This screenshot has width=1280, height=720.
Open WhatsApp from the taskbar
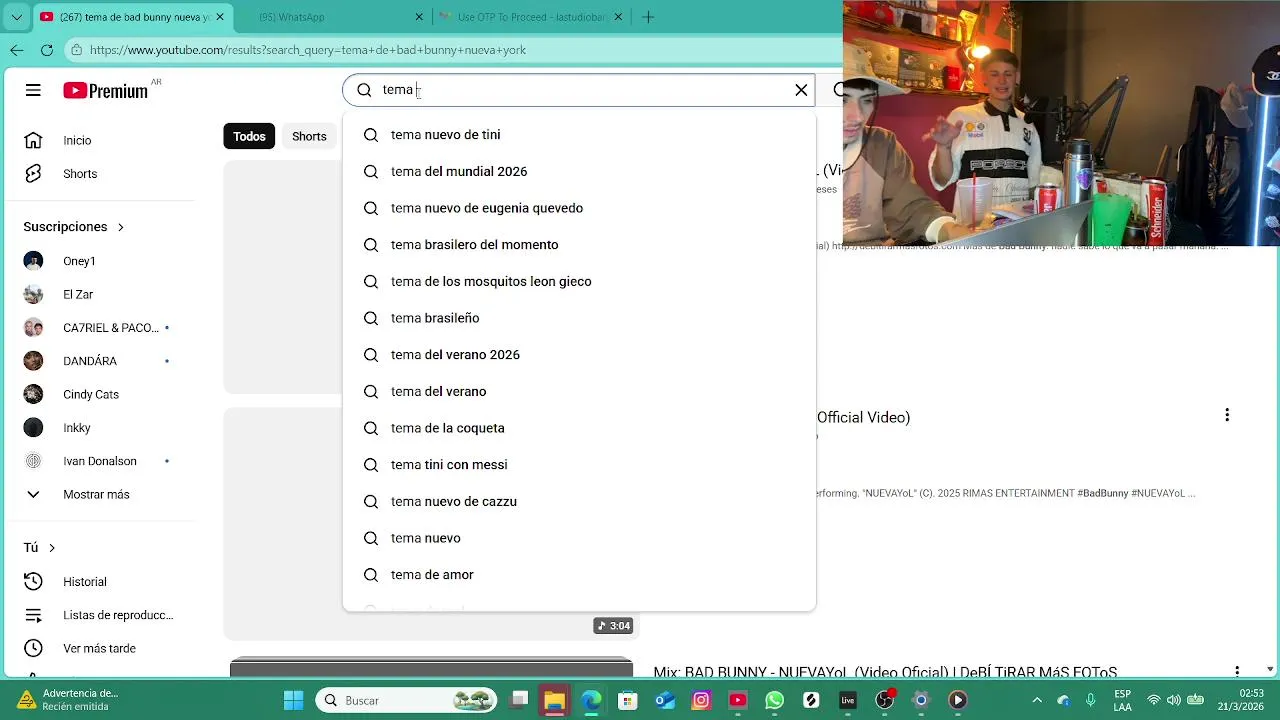[775, 700]
